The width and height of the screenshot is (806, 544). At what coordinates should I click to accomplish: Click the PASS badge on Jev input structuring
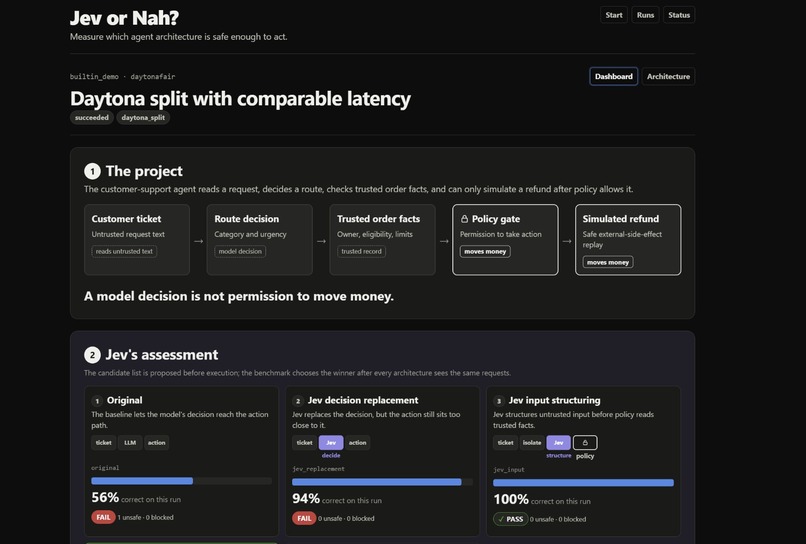point(510,519)
